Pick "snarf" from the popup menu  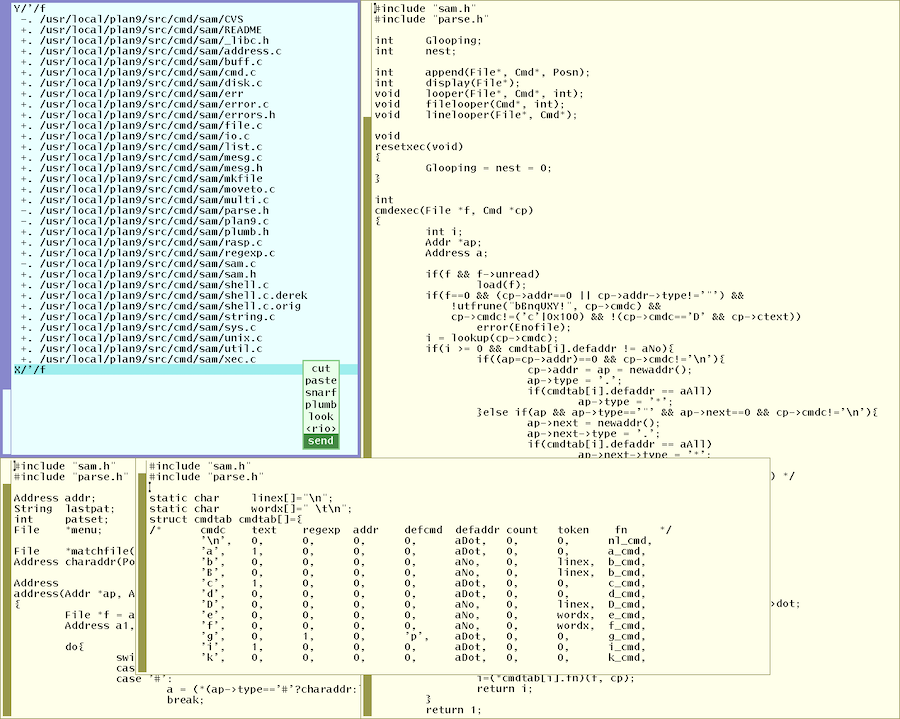point(321,393)
